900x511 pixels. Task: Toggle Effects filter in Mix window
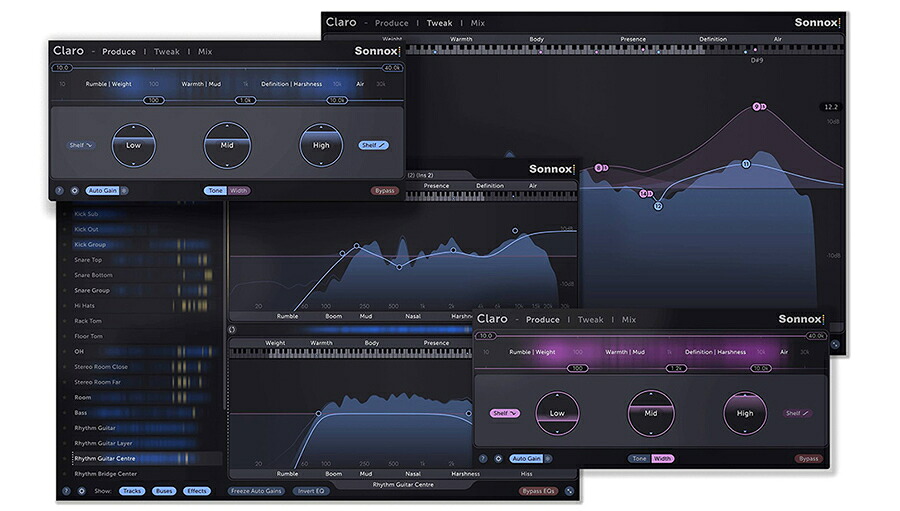pyautogui.click(x=197, y=491)
